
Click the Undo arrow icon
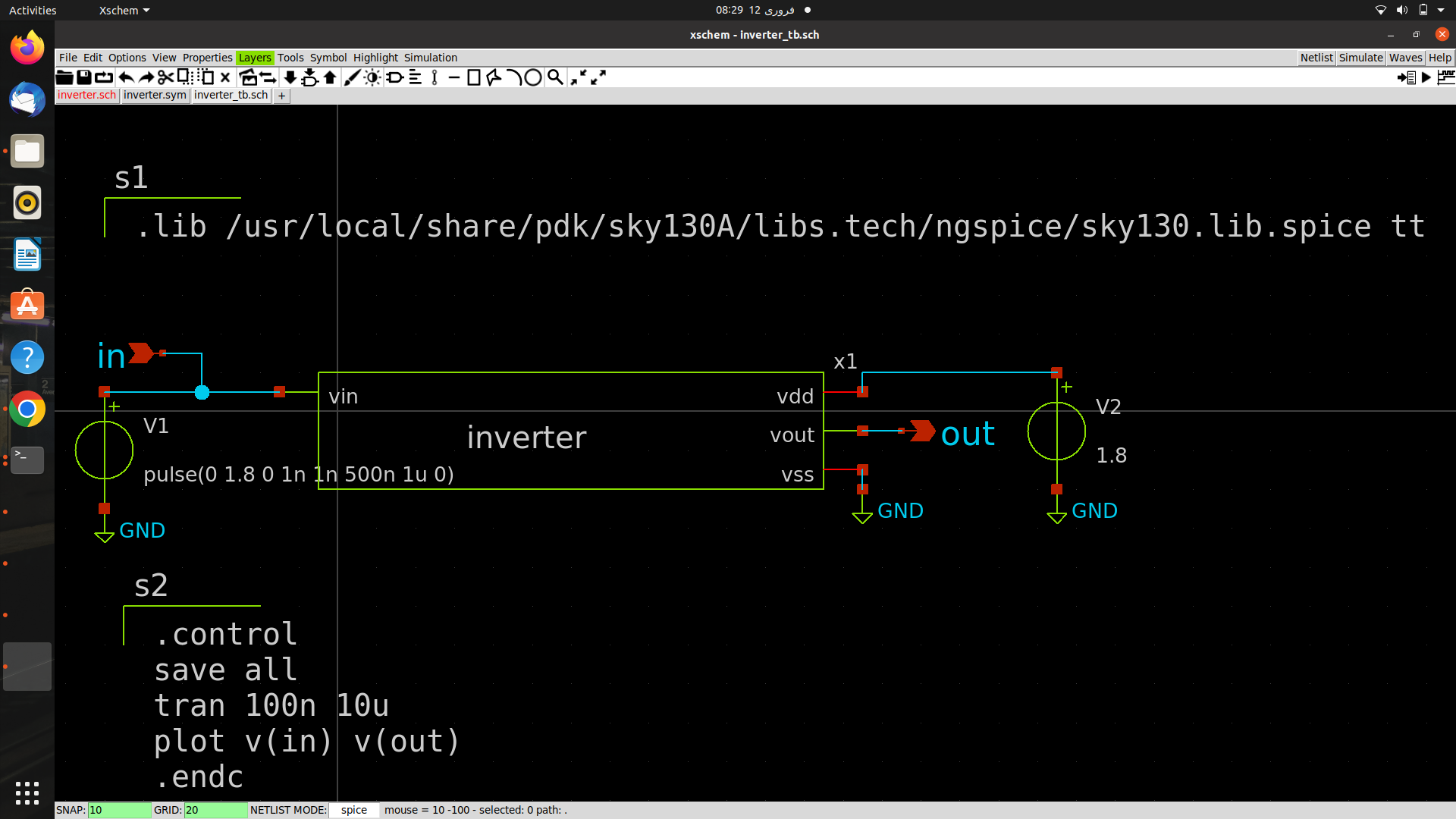click(x=126, y=77)
